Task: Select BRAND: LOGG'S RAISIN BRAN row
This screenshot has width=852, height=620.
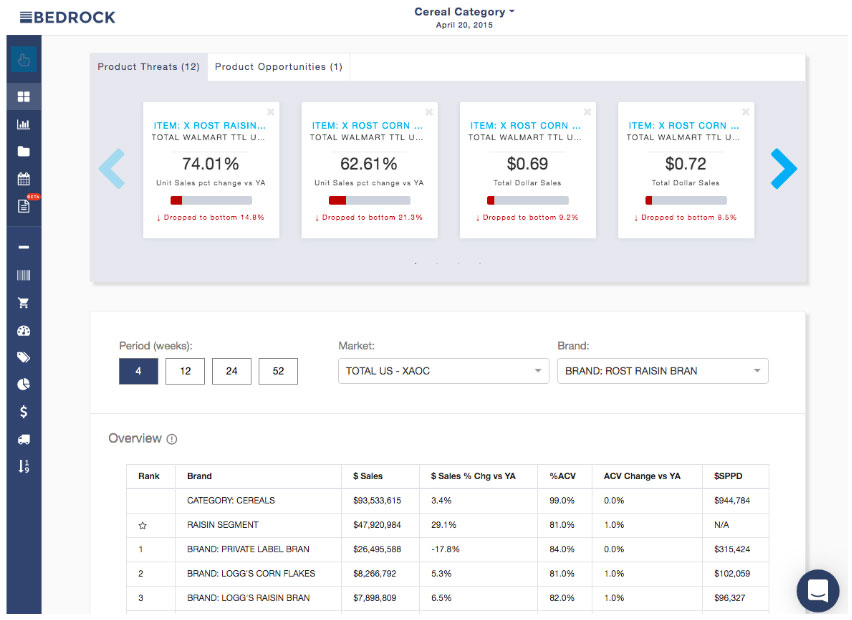Action: (448, 598)
